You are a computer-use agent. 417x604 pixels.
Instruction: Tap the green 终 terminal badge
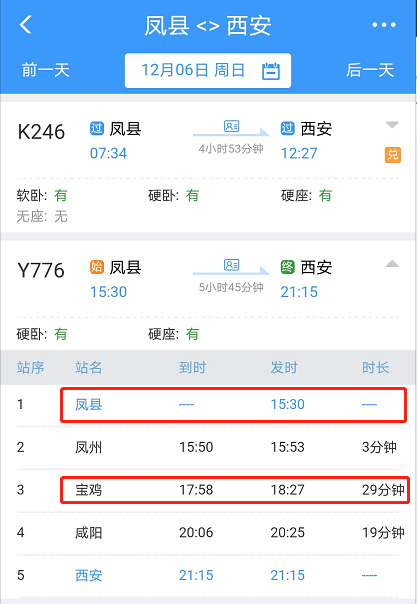(288, 267)
